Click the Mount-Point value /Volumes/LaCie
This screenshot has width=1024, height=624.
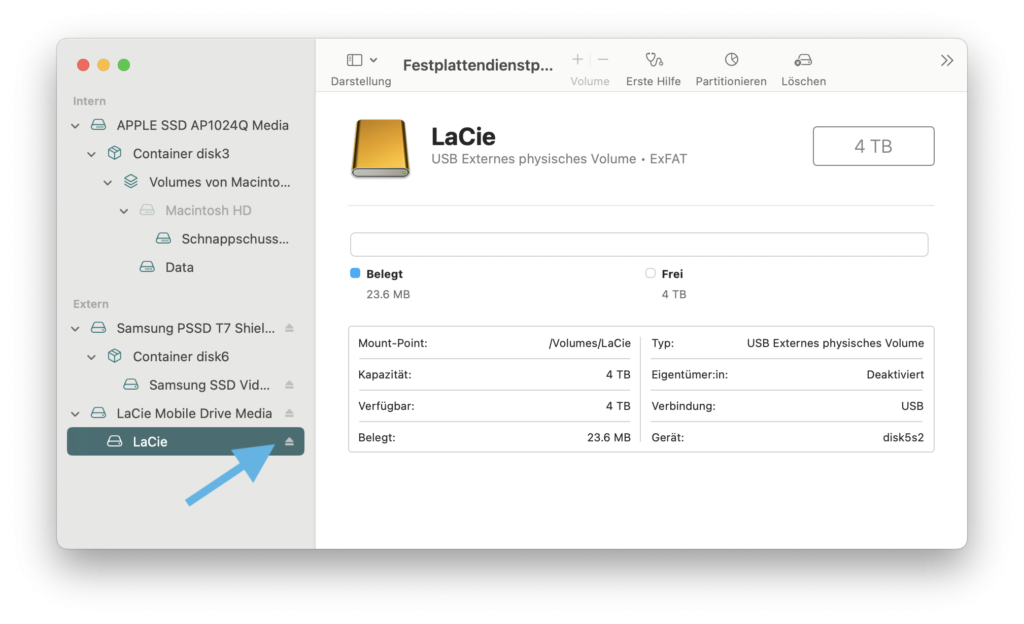click(x=590, y=343)
